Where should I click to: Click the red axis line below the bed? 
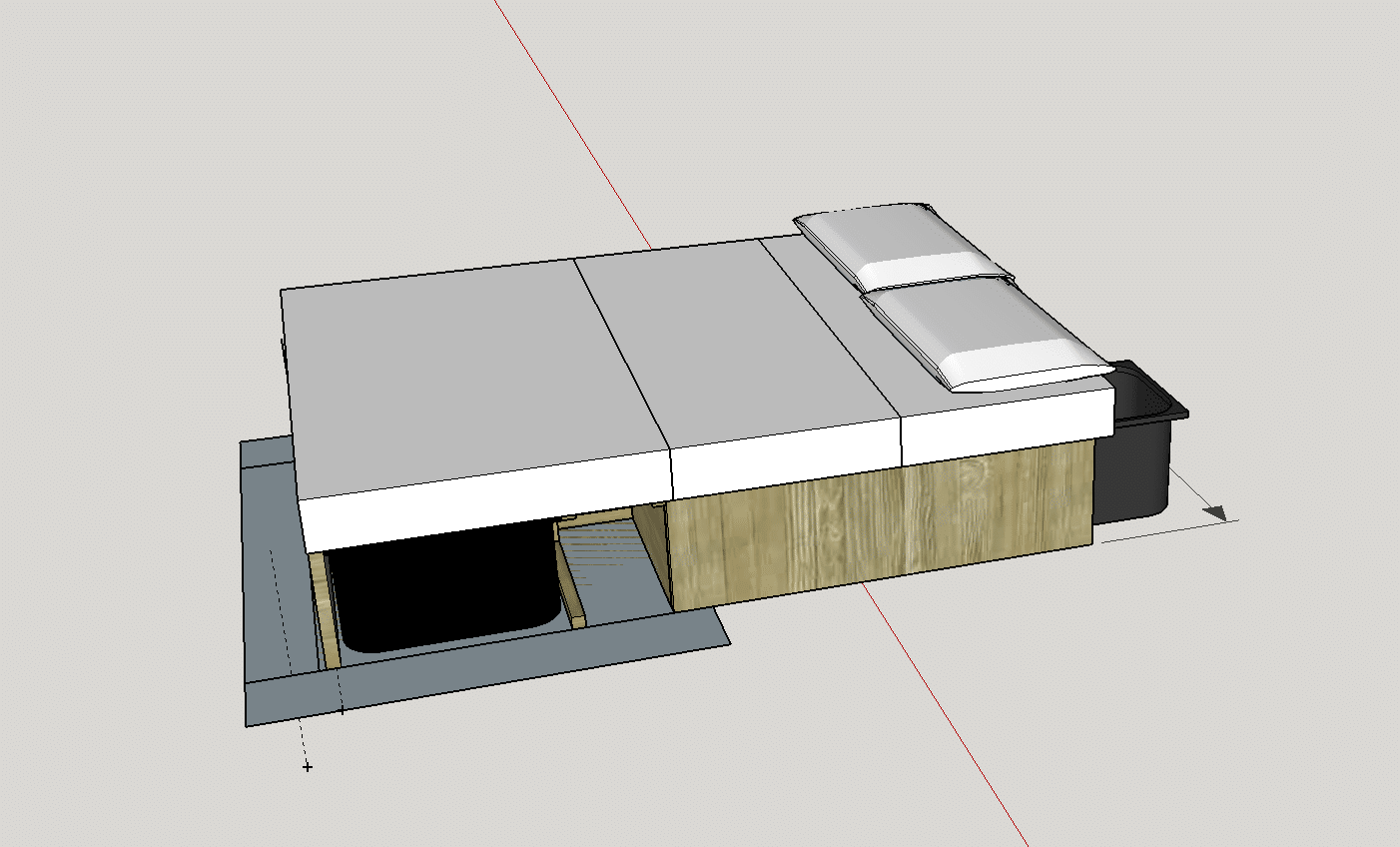tap(949, 719)
